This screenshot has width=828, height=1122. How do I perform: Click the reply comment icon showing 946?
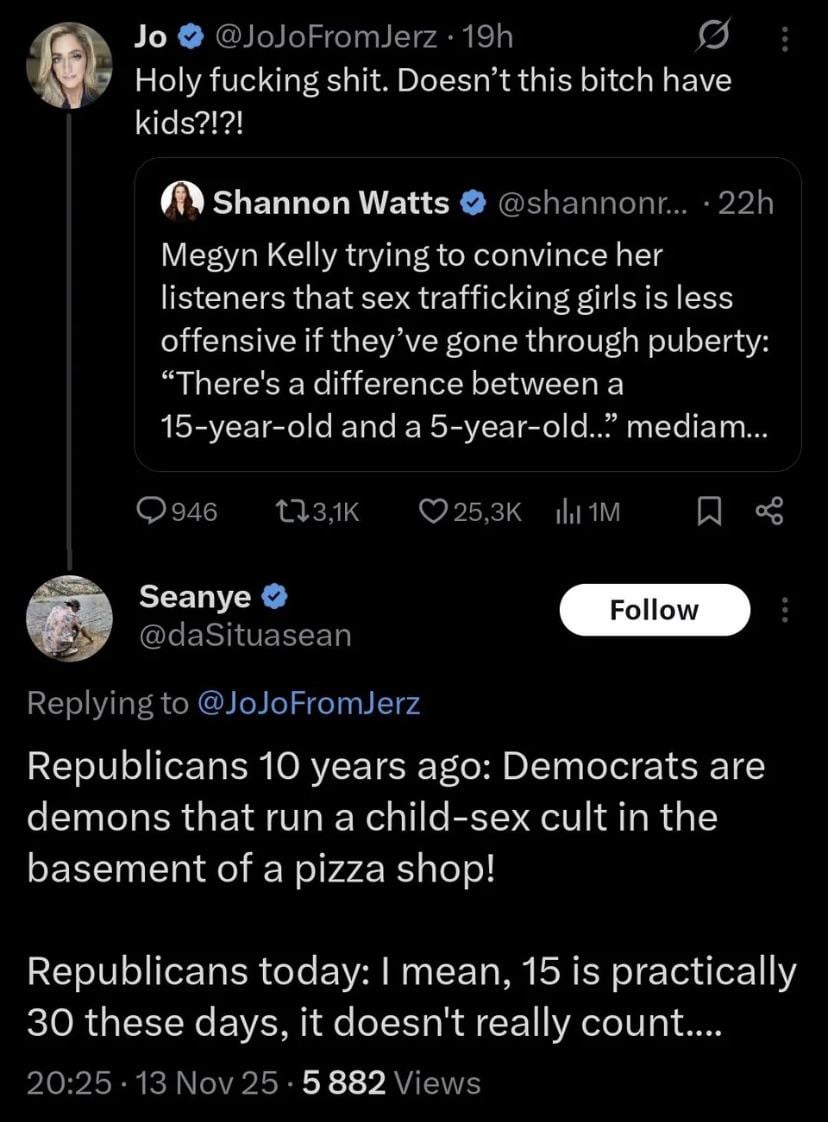coord(150,513)
